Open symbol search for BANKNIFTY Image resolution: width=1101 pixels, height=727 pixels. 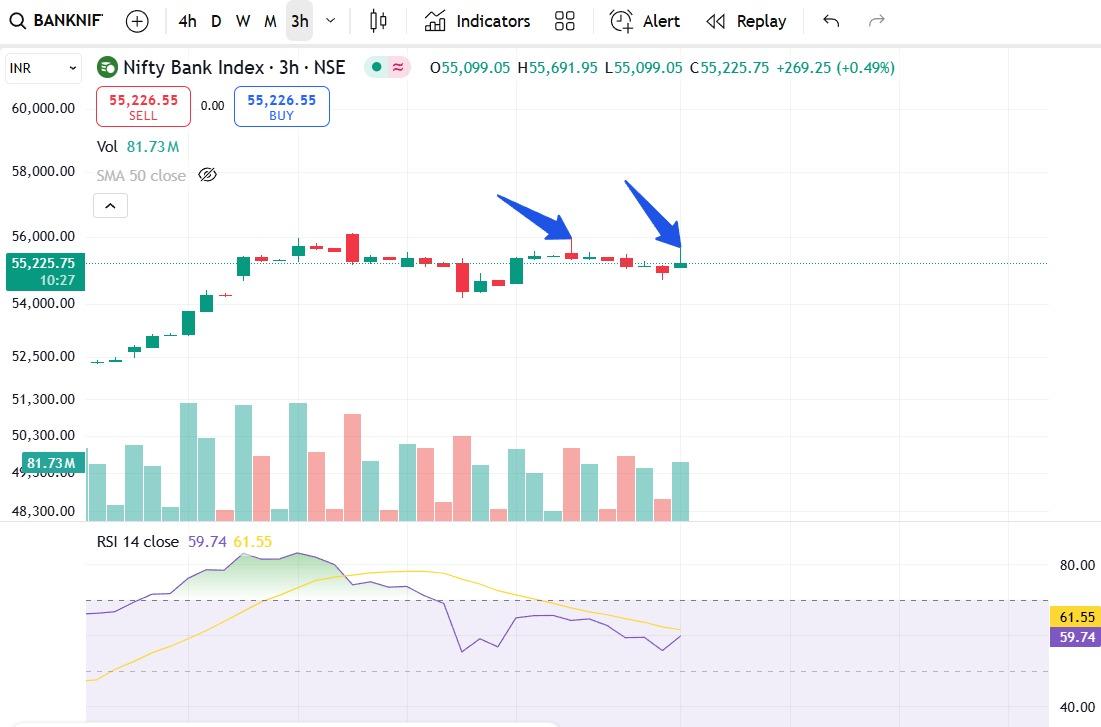tap(56, 21)
